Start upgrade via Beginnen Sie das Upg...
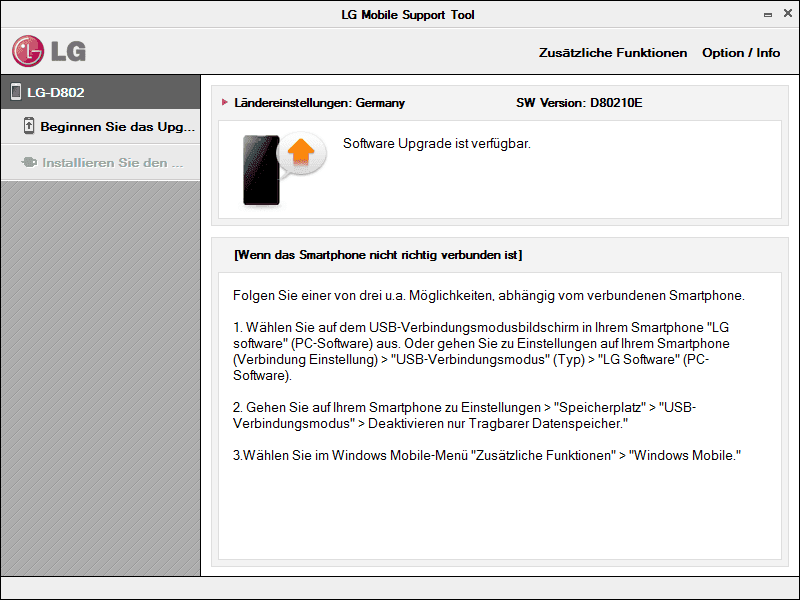800x600 pixels. [x=101, y=127]
